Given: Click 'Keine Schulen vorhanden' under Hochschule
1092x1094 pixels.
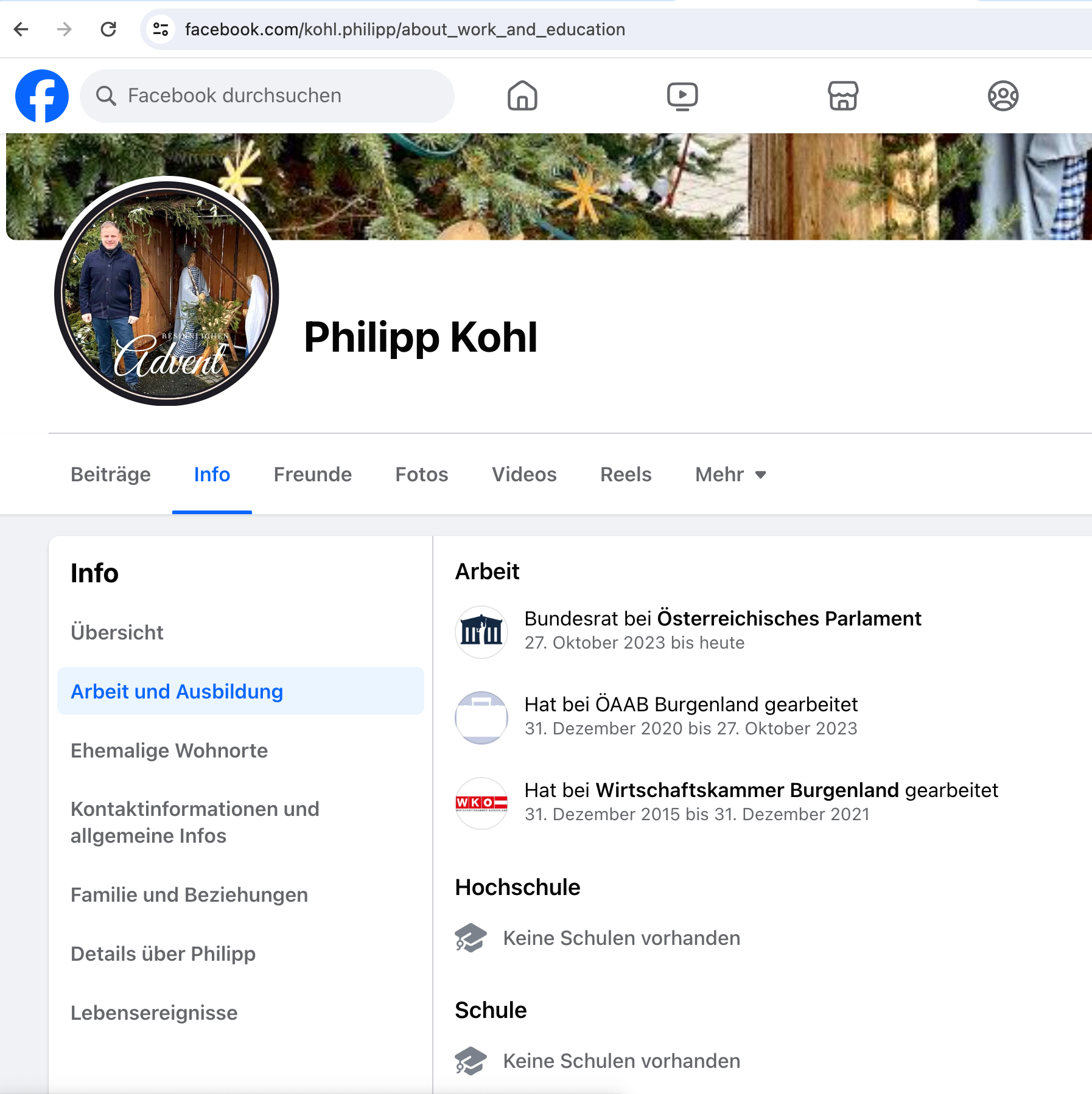Looking at the screenshot, I should tap(621, 938).
